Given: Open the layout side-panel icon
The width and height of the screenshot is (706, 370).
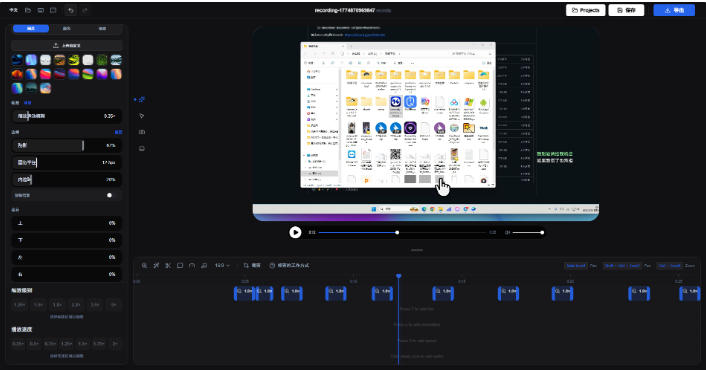Looking at the screenshot, I should tap(141, 132).
